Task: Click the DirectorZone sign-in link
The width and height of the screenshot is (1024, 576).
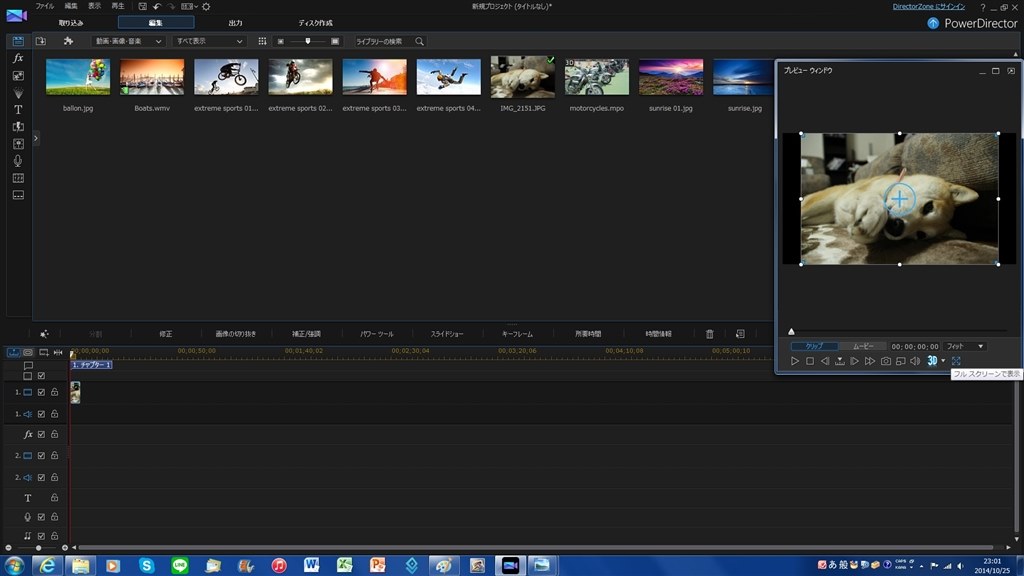Action: point(929,7)
